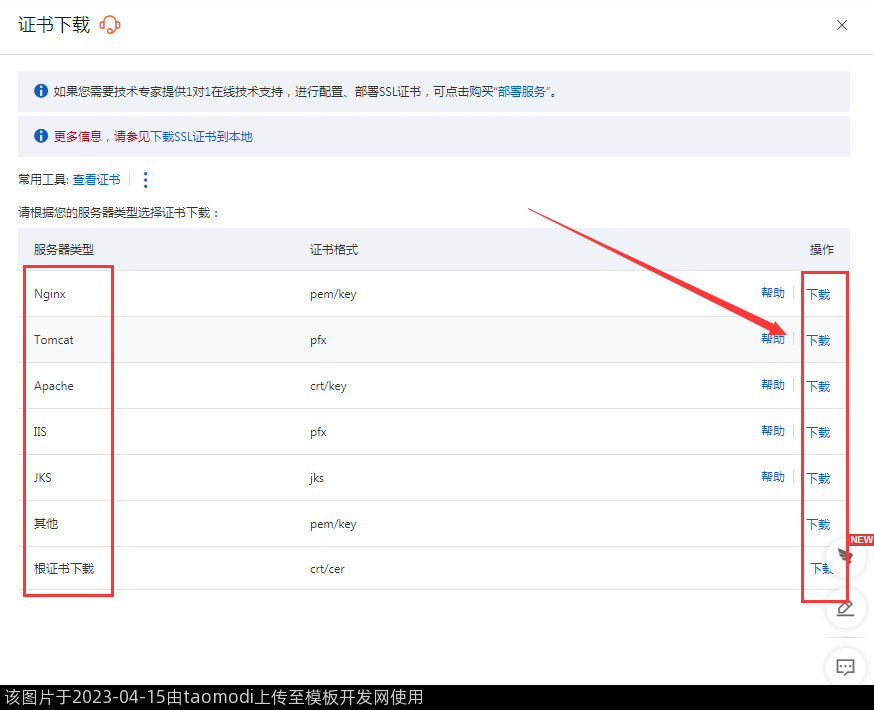
Task: Open the three-dot more tools menu
Action: tap(145, 180)
